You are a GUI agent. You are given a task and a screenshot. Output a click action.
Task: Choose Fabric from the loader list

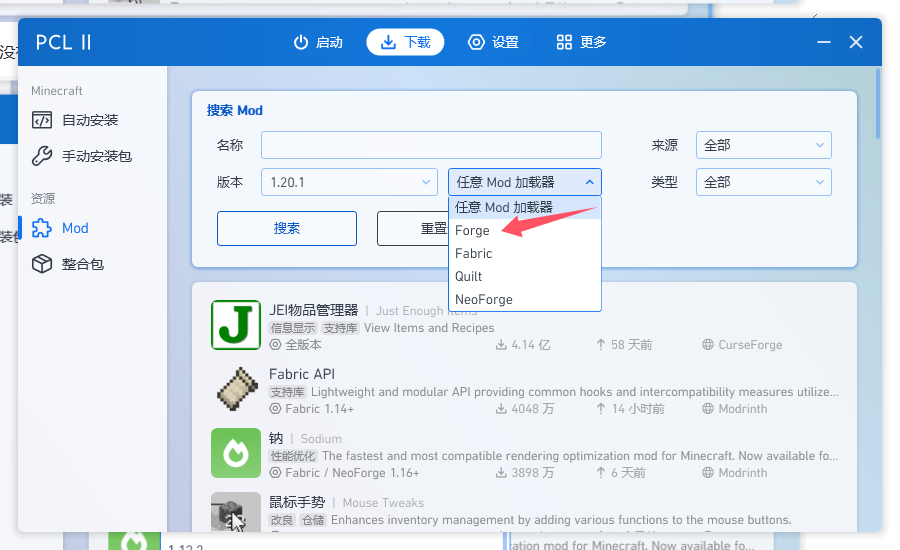474,253
